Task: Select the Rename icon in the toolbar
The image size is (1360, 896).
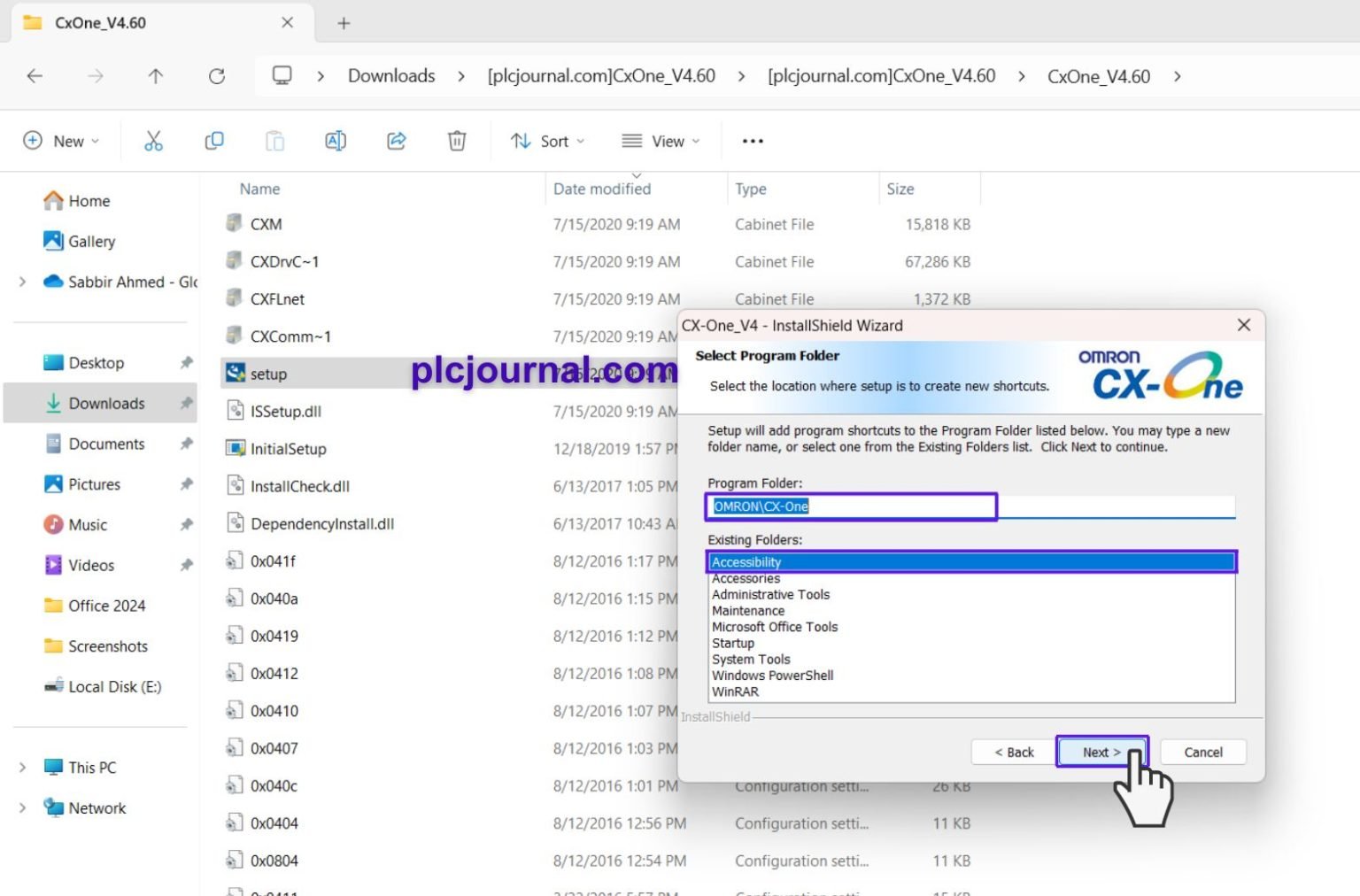Action: [335, 140]
